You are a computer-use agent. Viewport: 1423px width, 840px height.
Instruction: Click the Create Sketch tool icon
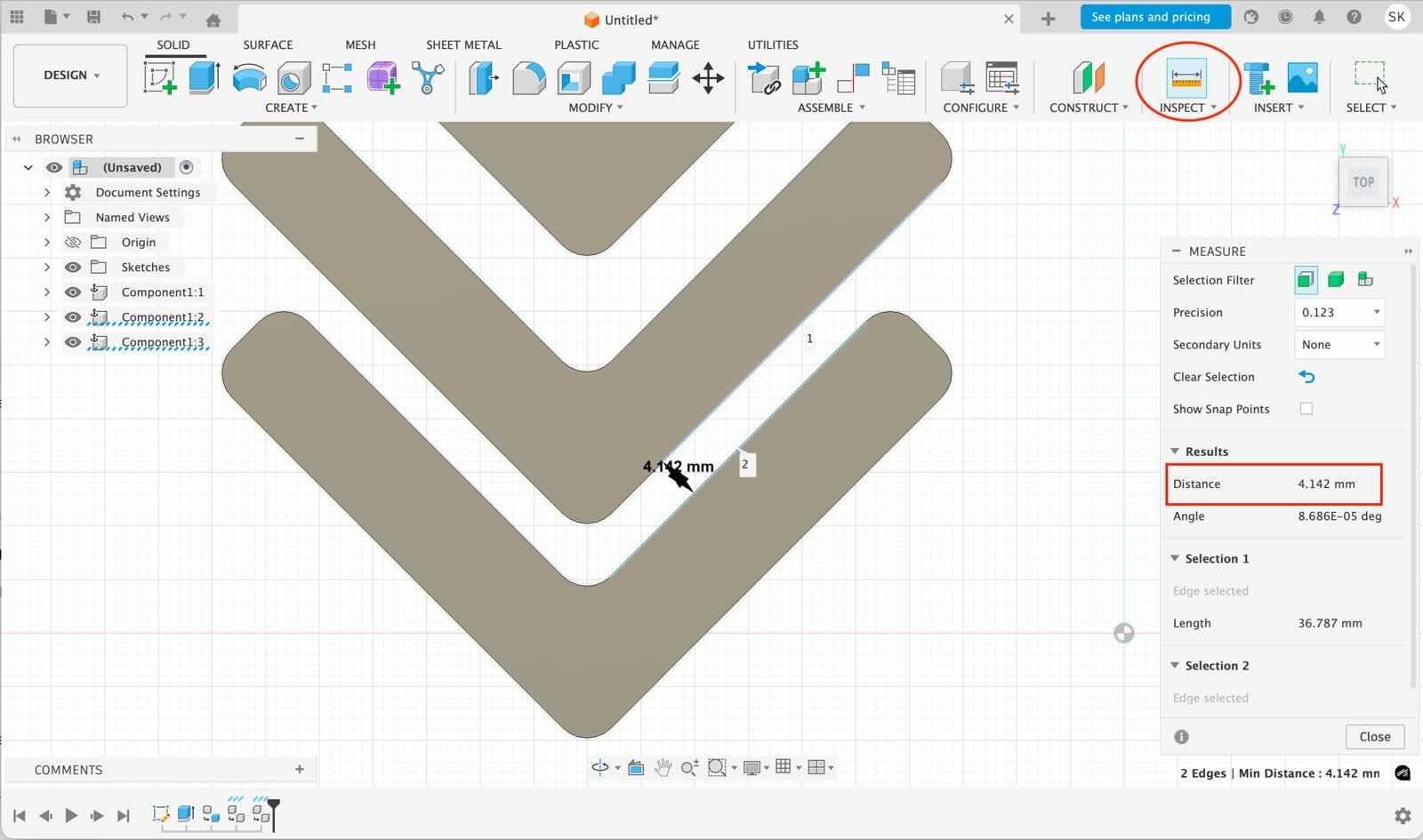point(160,78)
